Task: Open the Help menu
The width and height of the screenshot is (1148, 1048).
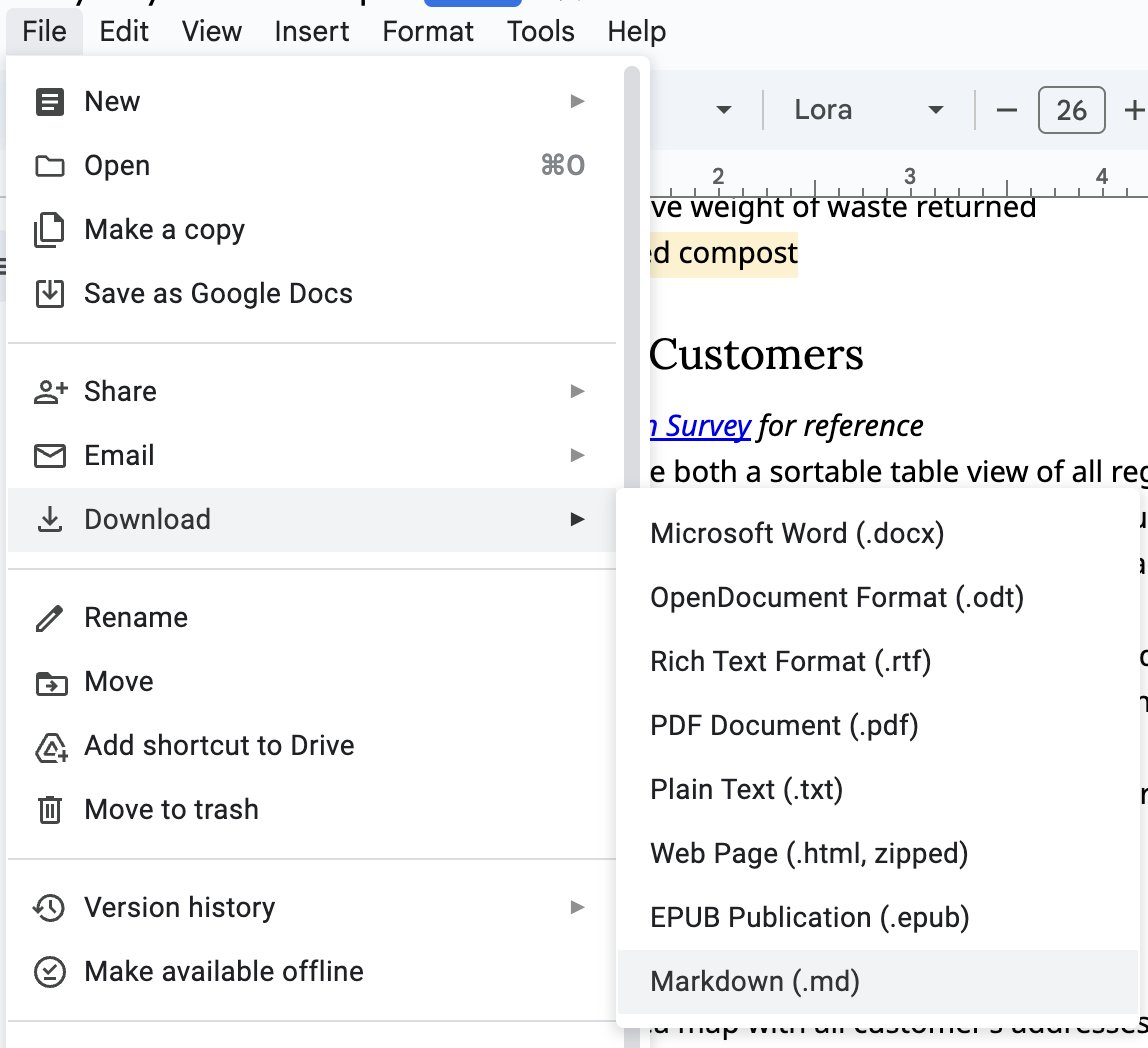Action: 636,31
